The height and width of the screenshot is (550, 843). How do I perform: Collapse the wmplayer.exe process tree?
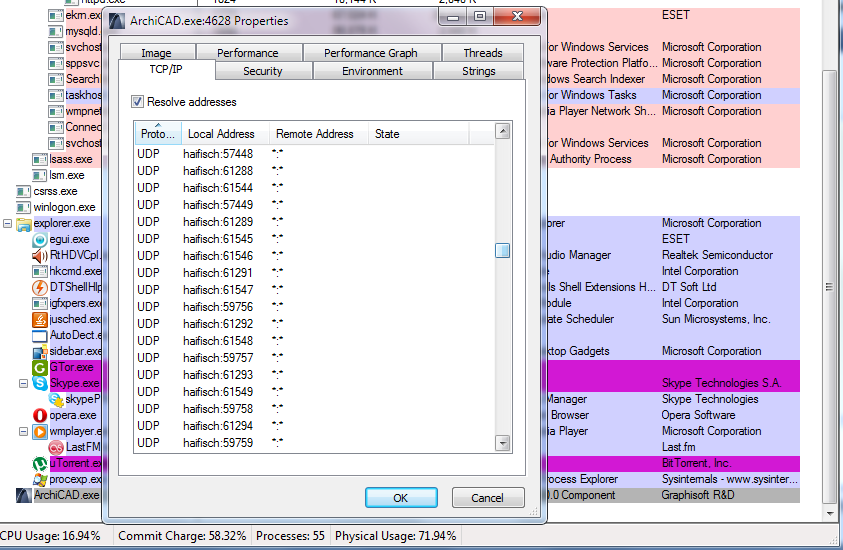point(24,431)
